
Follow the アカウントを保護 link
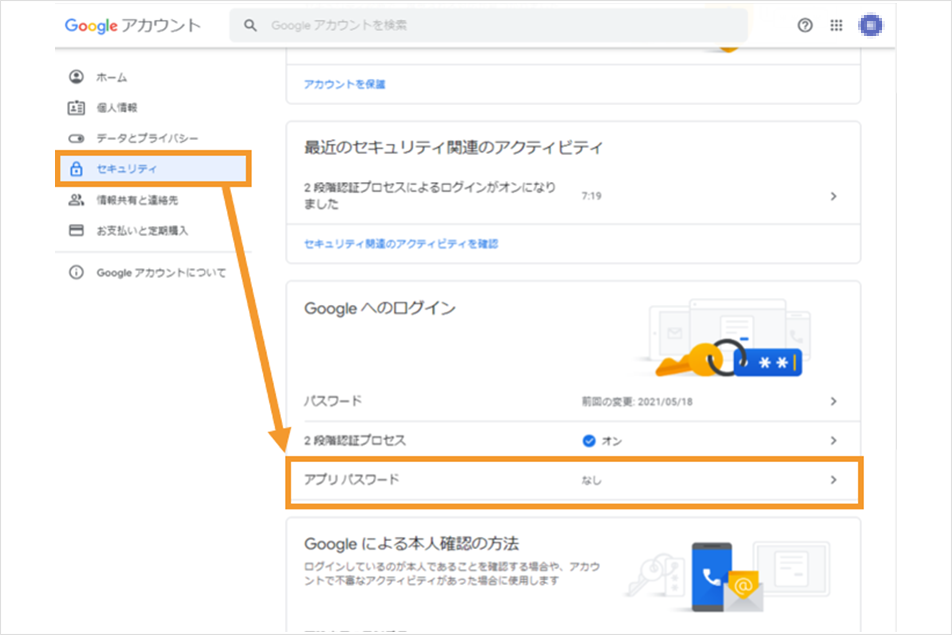coord(344,84)
